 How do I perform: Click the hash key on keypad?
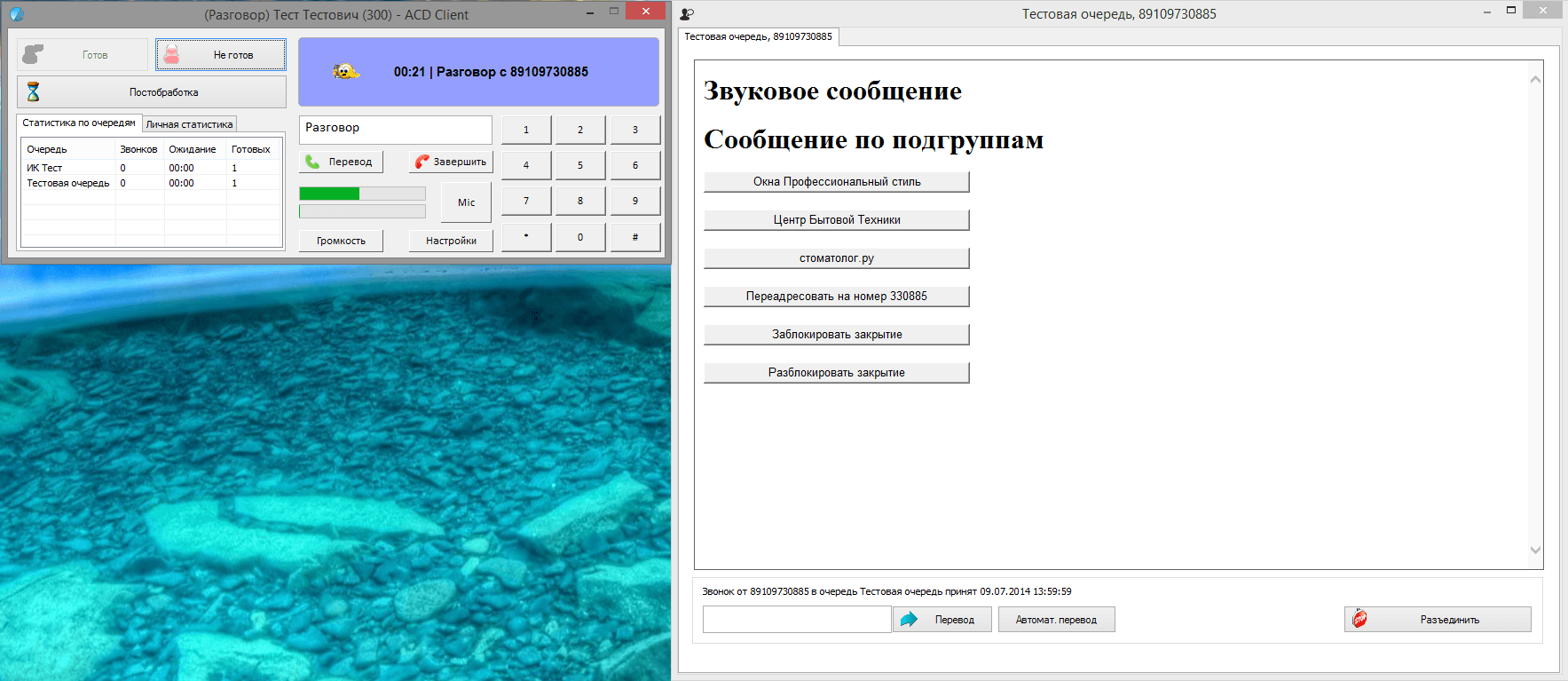[635, 237]
